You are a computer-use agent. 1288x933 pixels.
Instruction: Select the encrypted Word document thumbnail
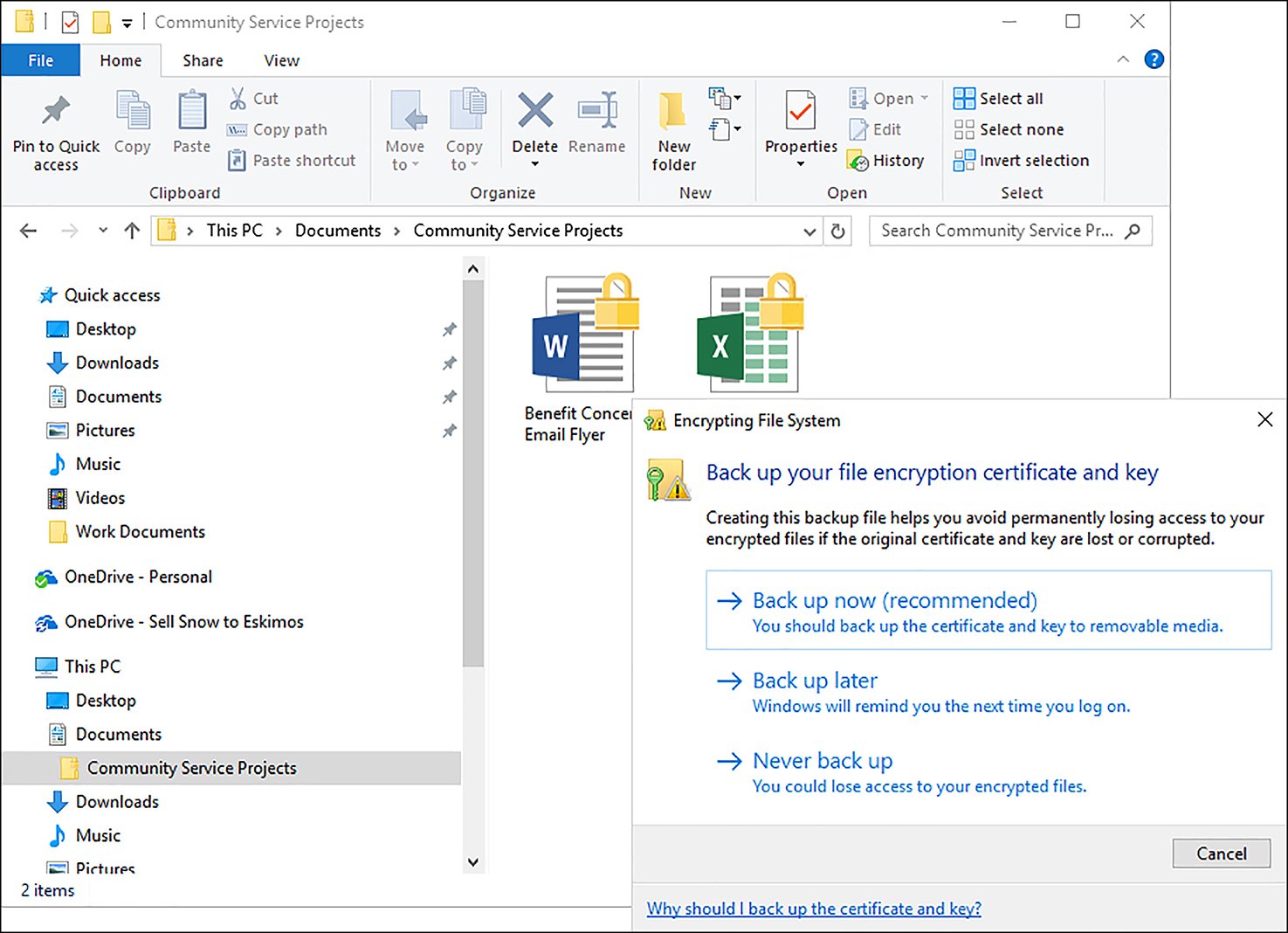pyautogui.click(x=586, y=332)
